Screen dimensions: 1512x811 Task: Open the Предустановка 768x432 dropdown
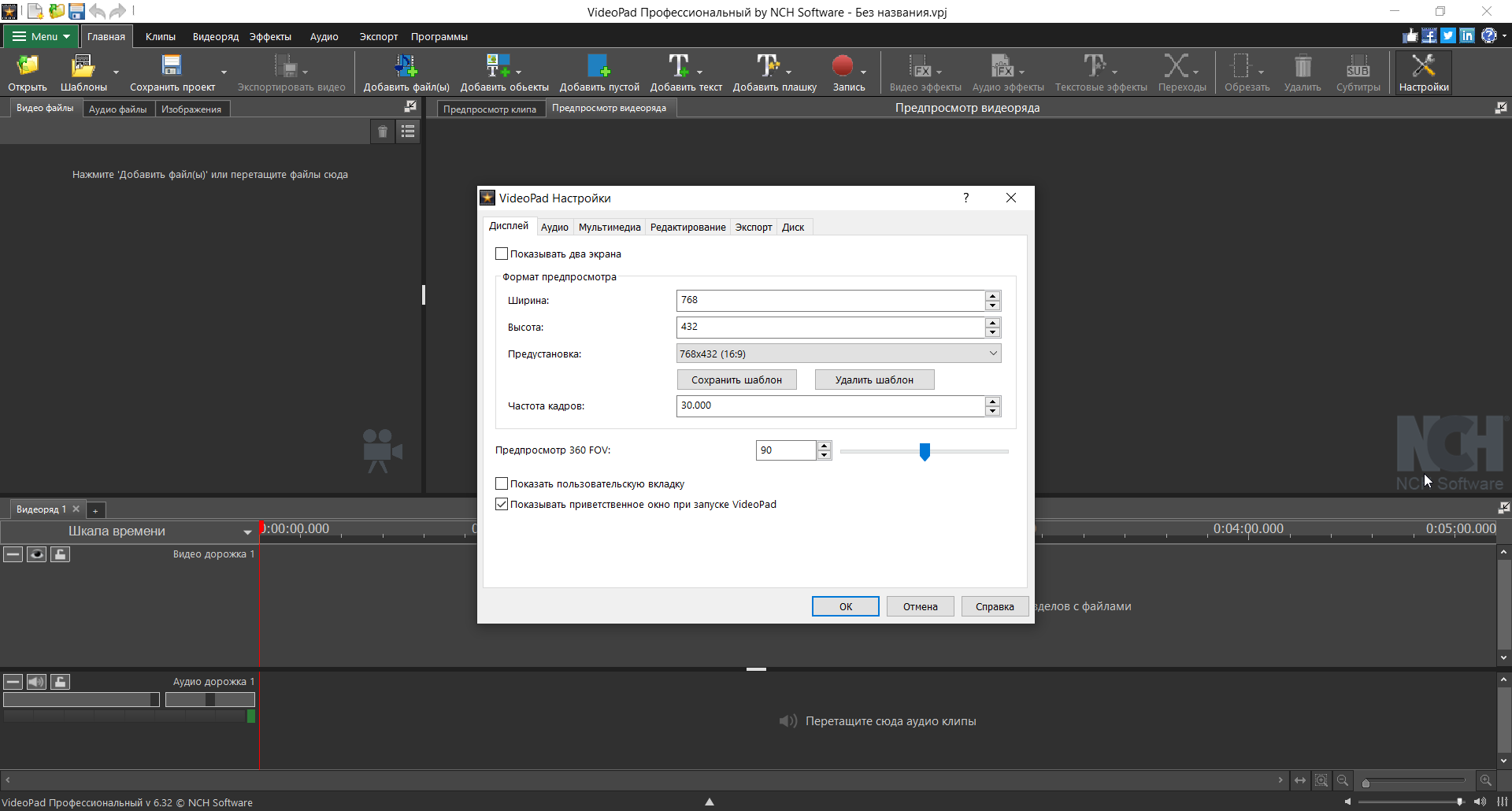coord(838,354)
